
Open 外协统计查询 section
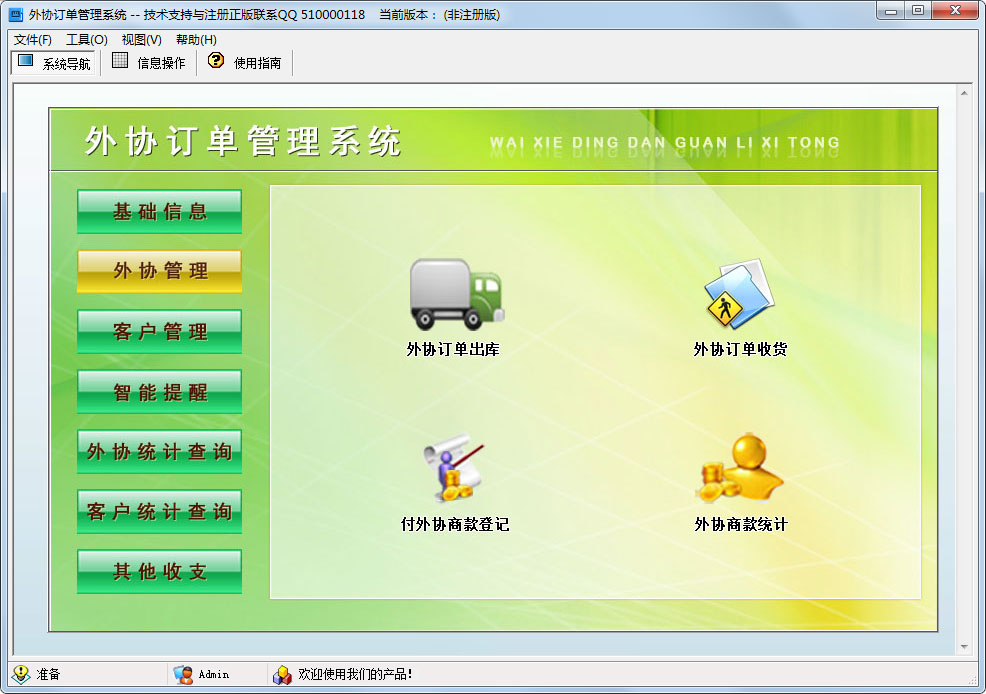tap(160, 452)
